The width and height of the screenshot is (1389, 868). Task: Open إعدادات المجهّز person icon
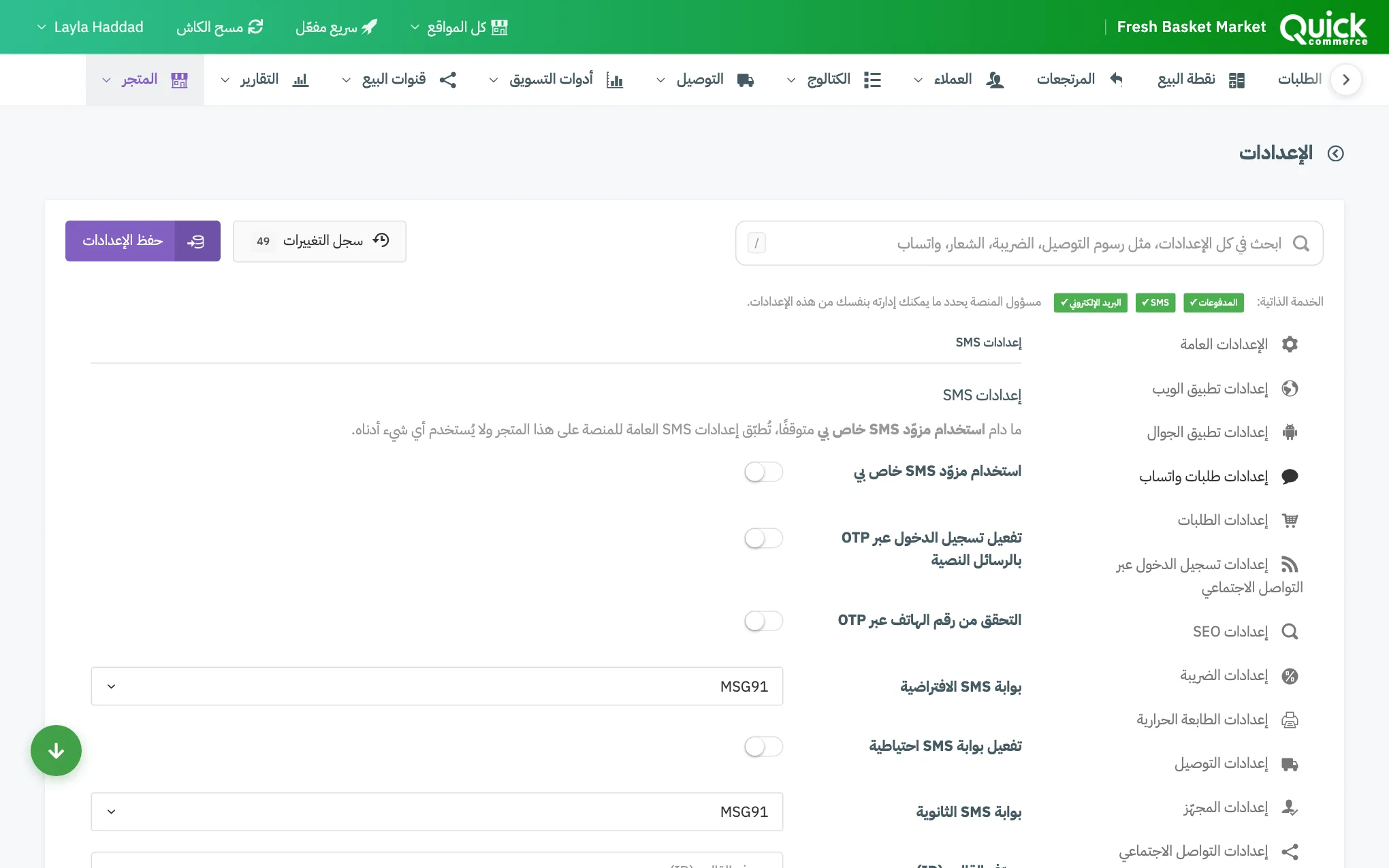[1290, 807]
